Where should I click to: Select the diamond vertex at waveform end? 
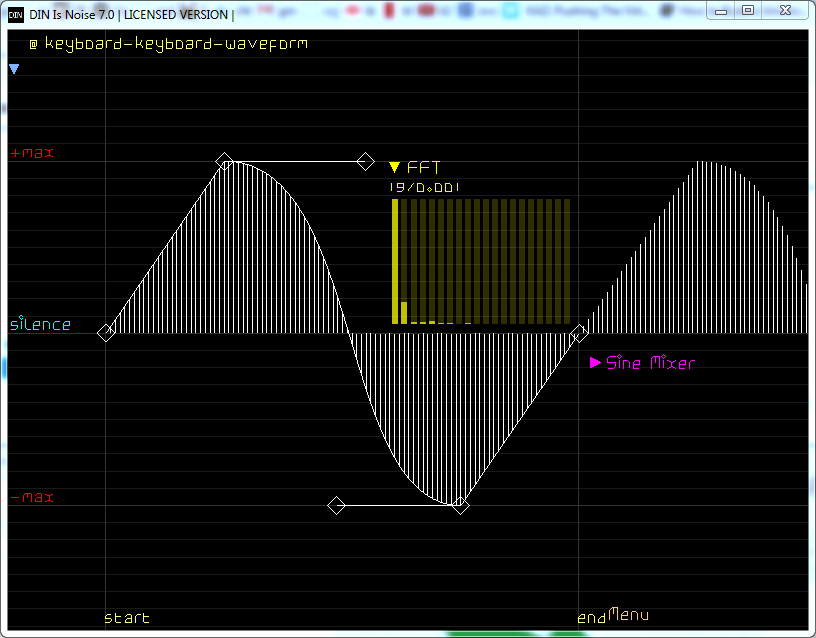pos(578,333)
